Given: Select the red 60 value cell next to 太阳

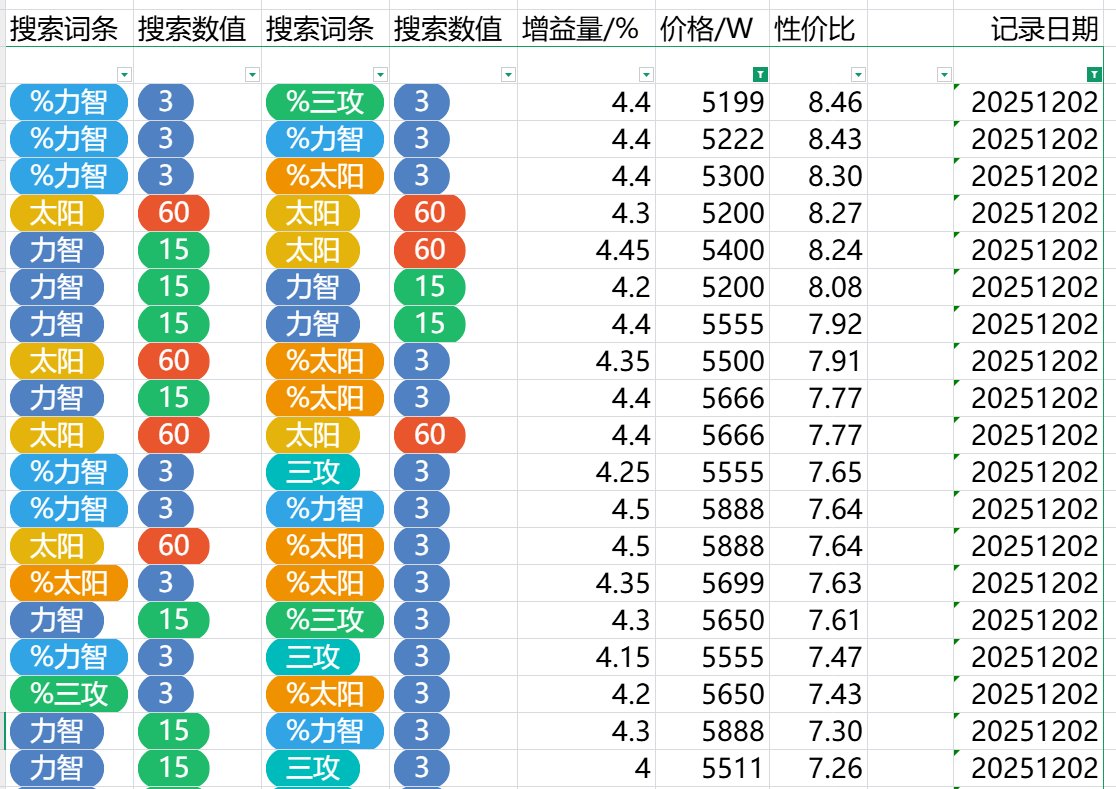Looking at the screenshot, I should click(x=171, y=213).
